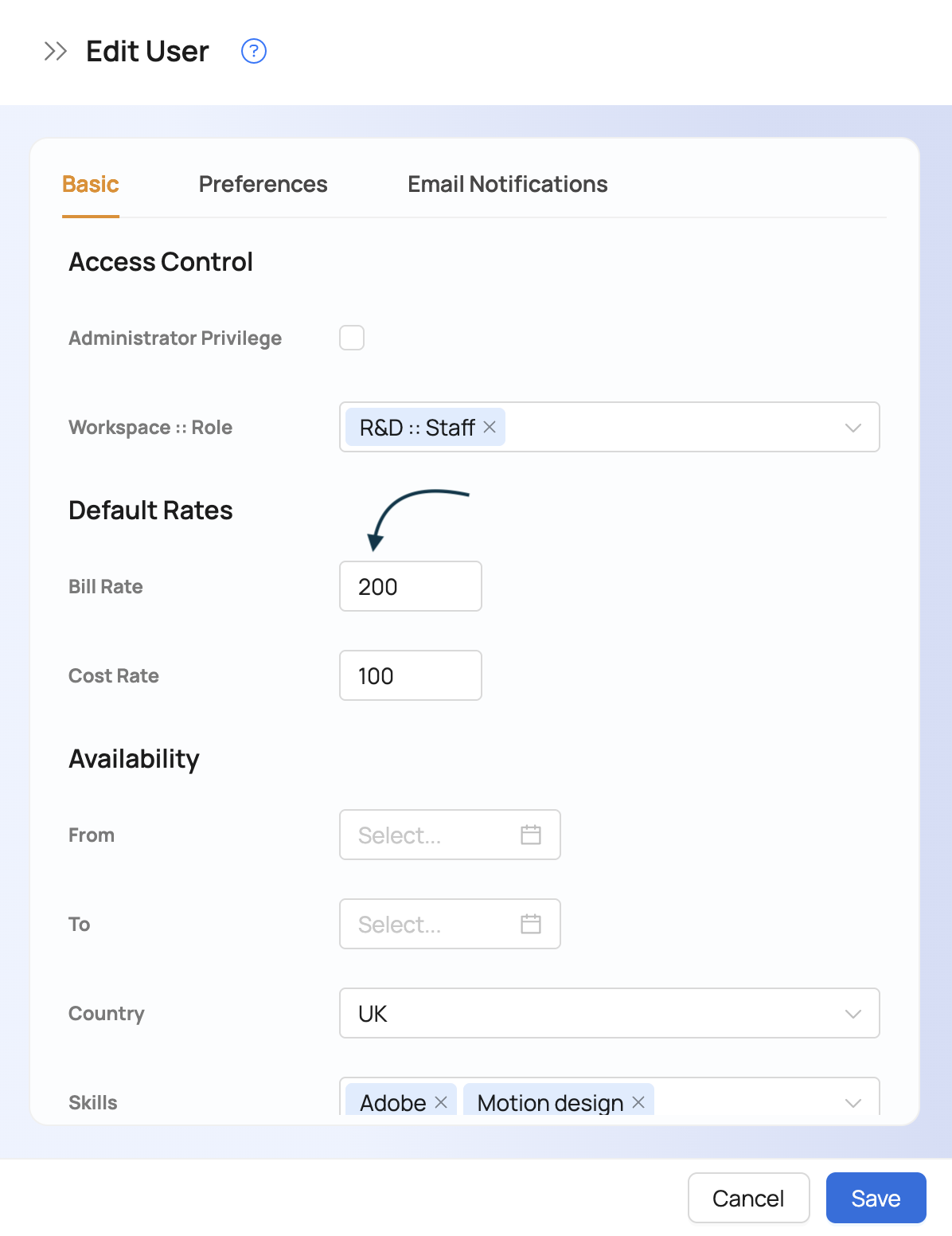Viewport: 952px width, 1236px height.
Task: Click the Bill Rate input field
Action: pos(411,586)
